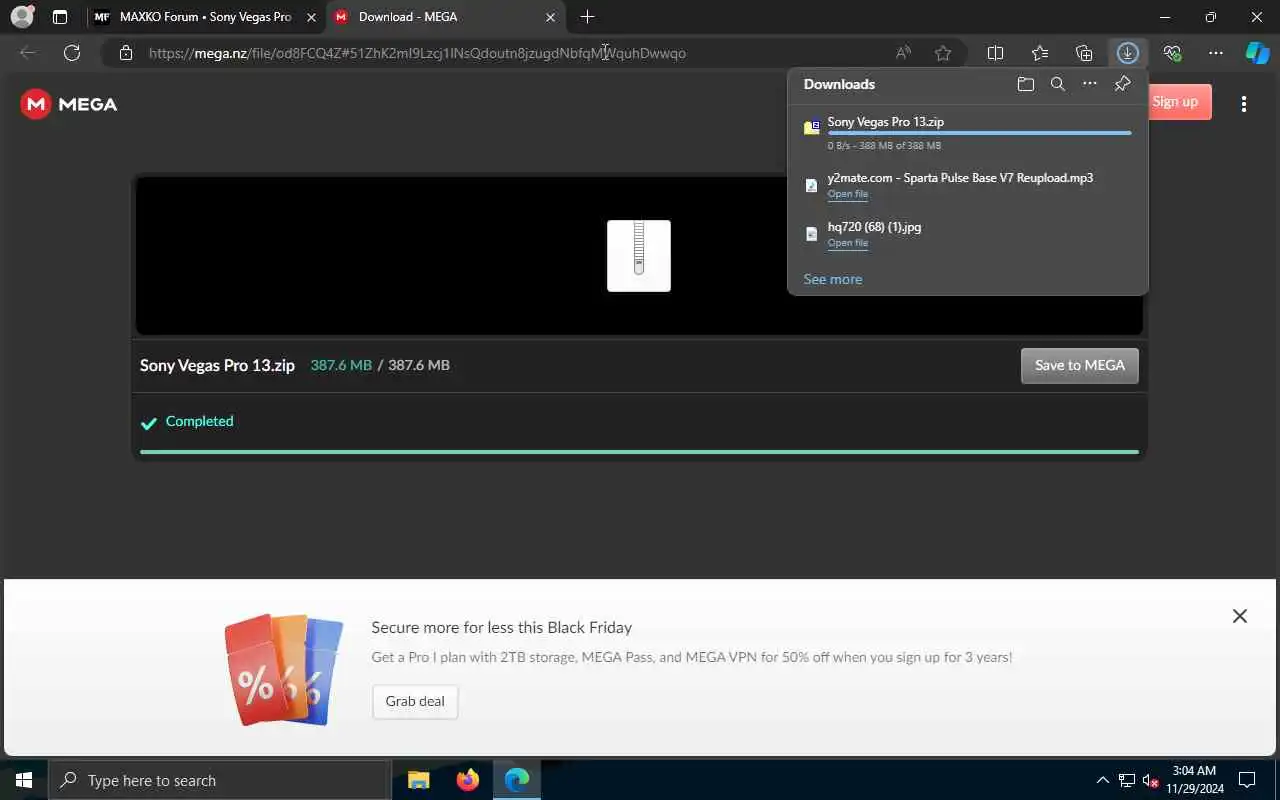Open File Explorer from taskbar
This screenshot has height=800, width=1280.
tap(418, 780)
